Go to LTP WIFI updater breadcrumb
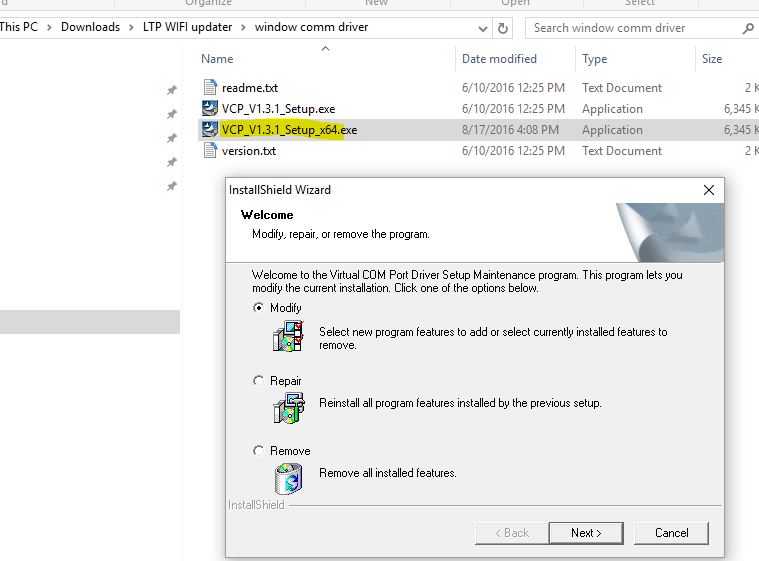 point(187,27)
